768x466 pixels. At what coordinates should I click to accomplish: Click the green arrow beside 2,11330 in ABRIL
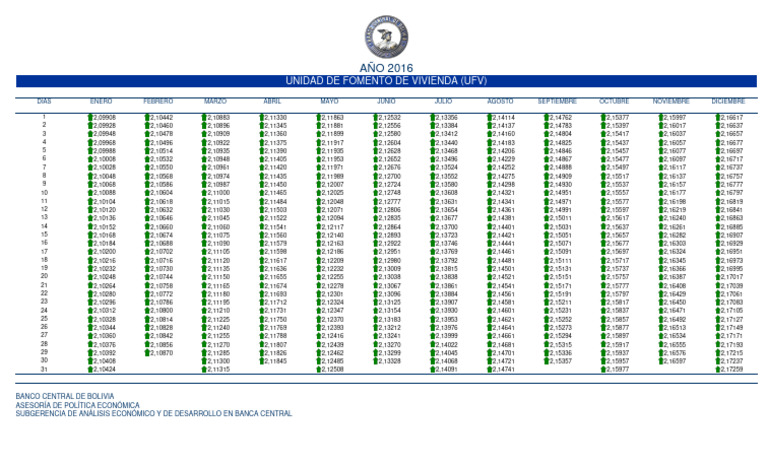point(261,118)
